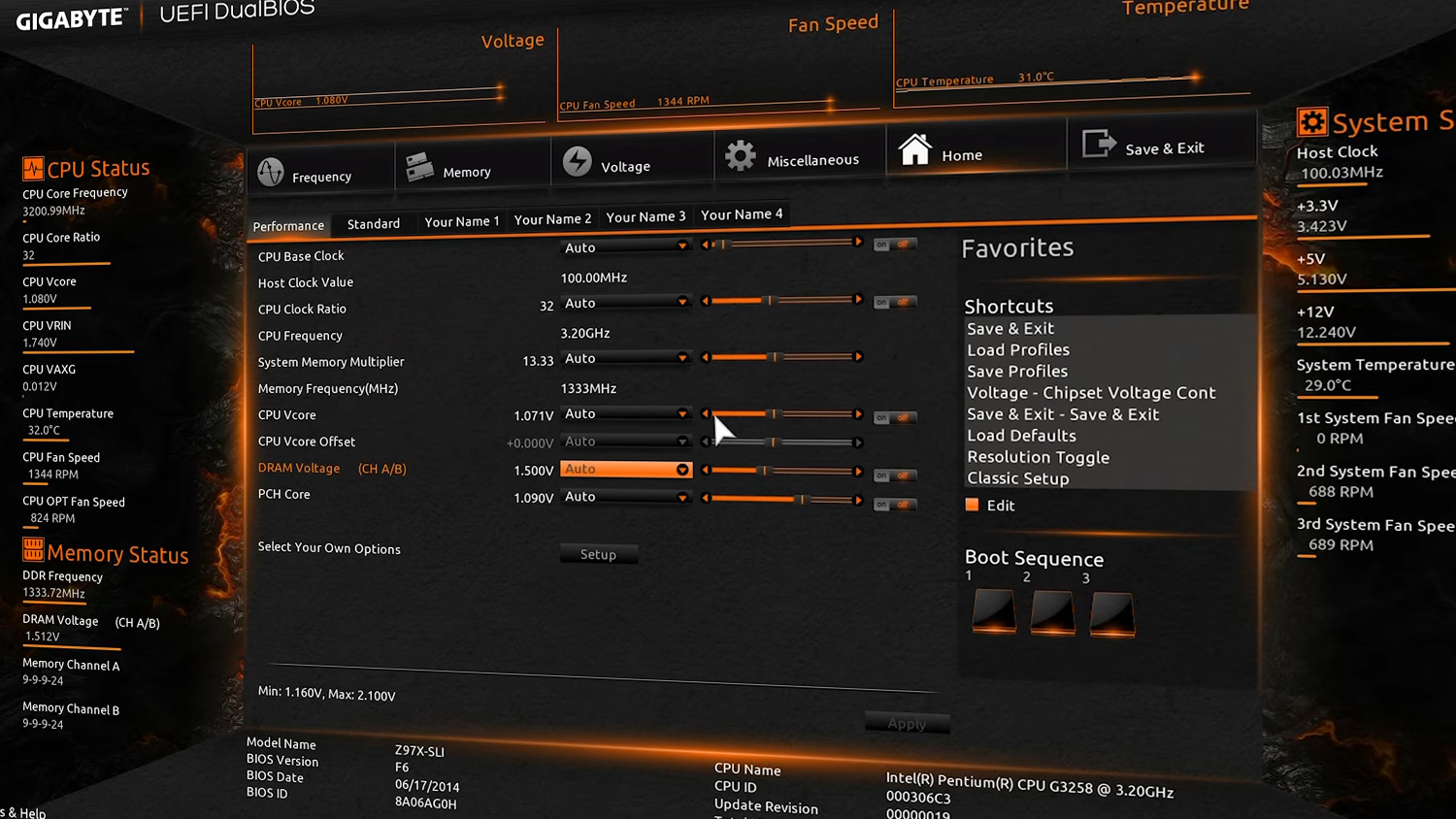Screen dimensions: 1456x819
Task: Adjust the CPU Clock Ratio slider
Action: point(781,300)
